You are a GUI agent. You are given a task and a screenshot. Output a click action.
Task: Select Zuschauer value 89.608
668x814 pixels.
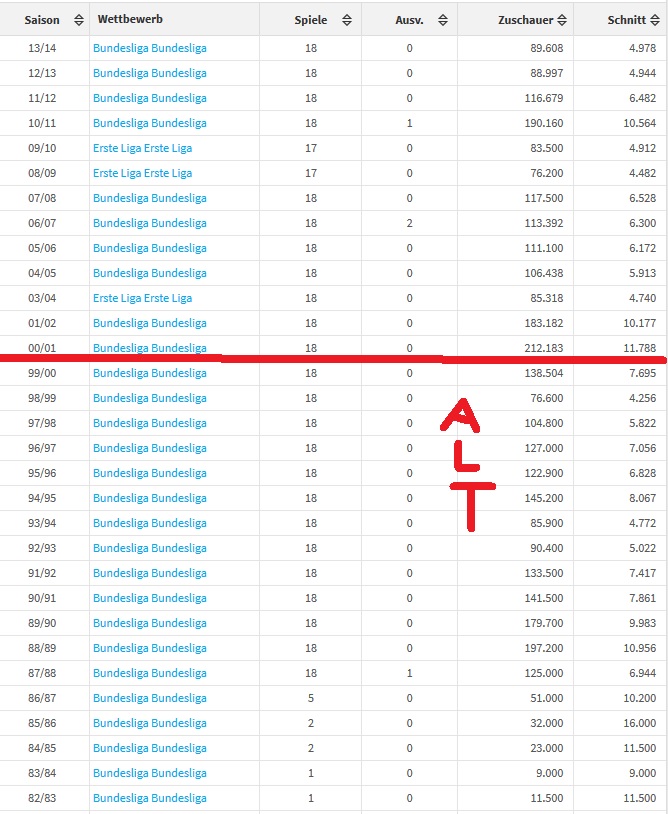click(x=547, y=48)
